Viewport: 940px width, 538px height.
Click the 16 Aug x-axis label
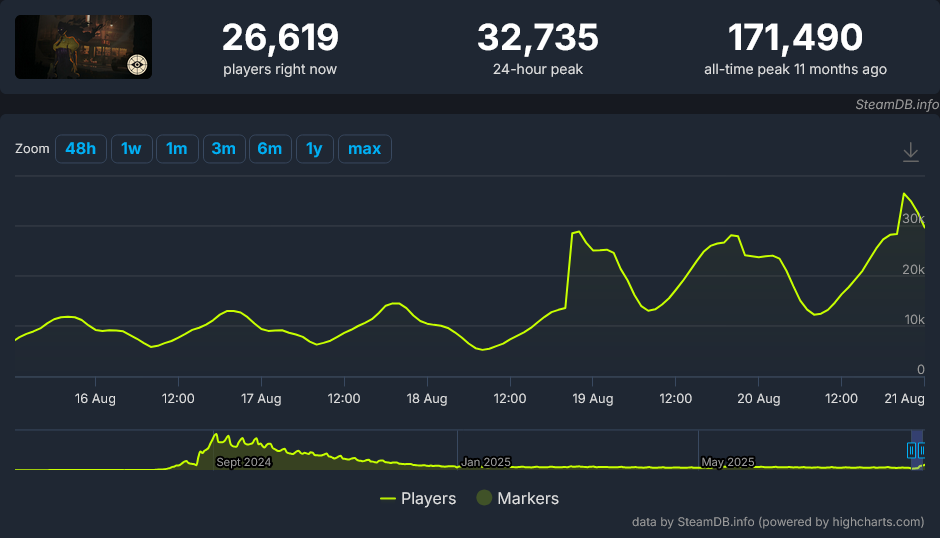click(x=95, y=399)
